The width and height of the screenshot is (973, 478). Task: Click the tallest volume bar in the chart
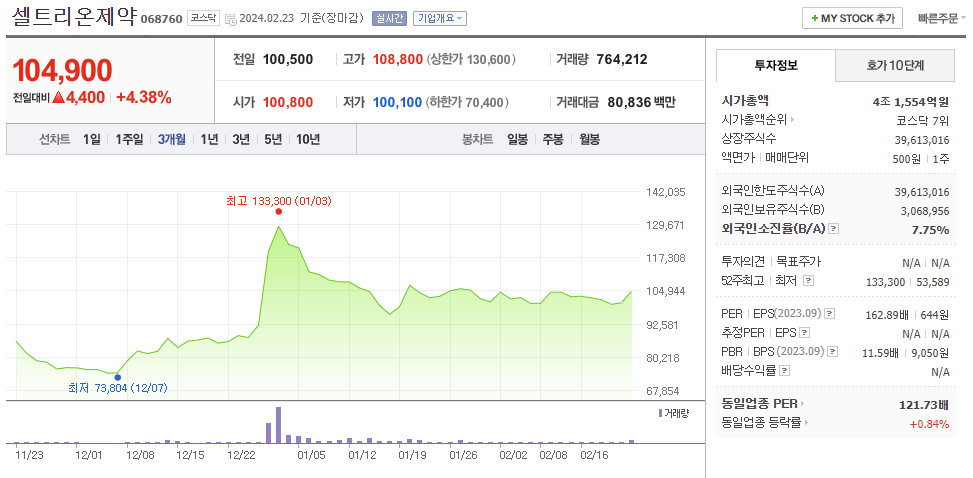pyautogui.click(x=279, y=425)
